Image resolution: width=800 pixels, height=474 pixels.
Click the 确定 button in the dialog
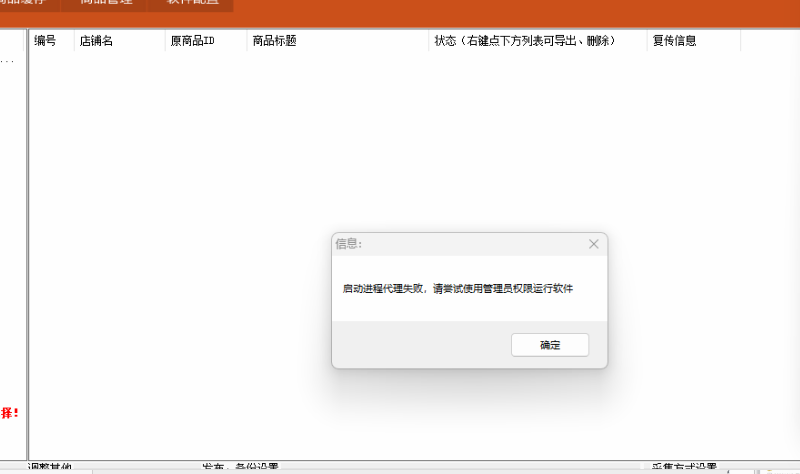(x=550, y=345)
